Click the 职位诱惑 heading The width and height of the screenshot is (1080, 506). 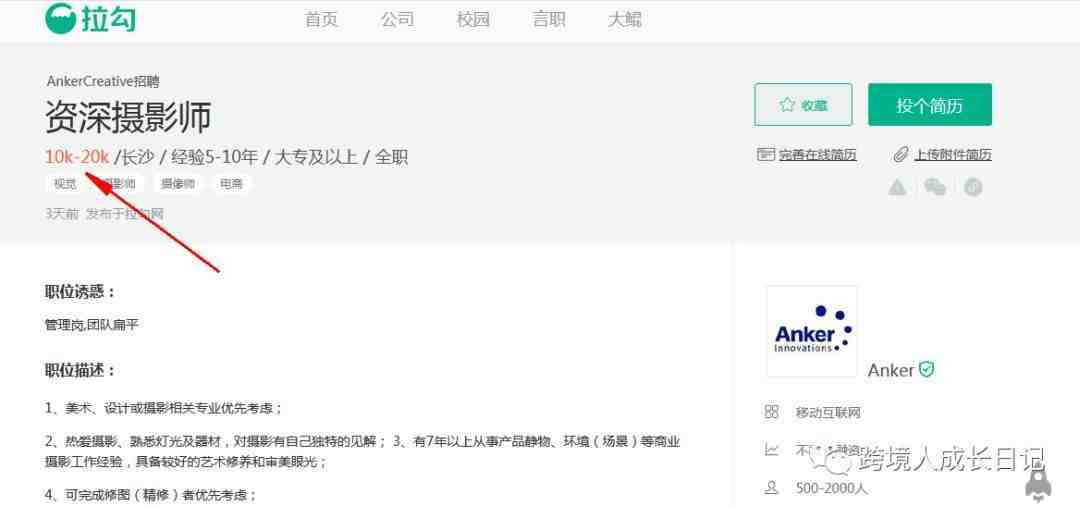[x=81, y=292]
